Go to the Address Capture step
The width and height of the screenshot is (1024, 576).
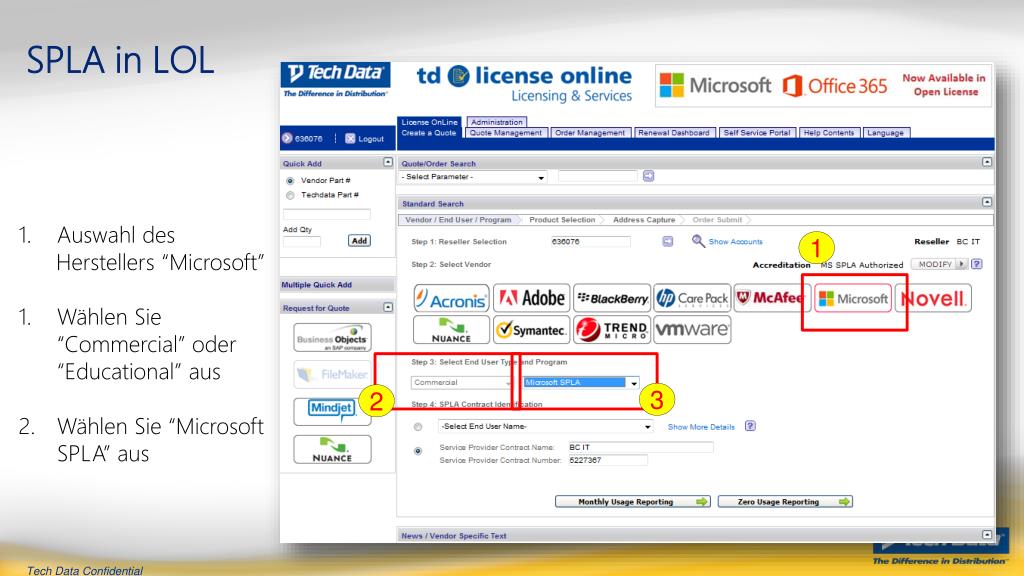point(644,220)
